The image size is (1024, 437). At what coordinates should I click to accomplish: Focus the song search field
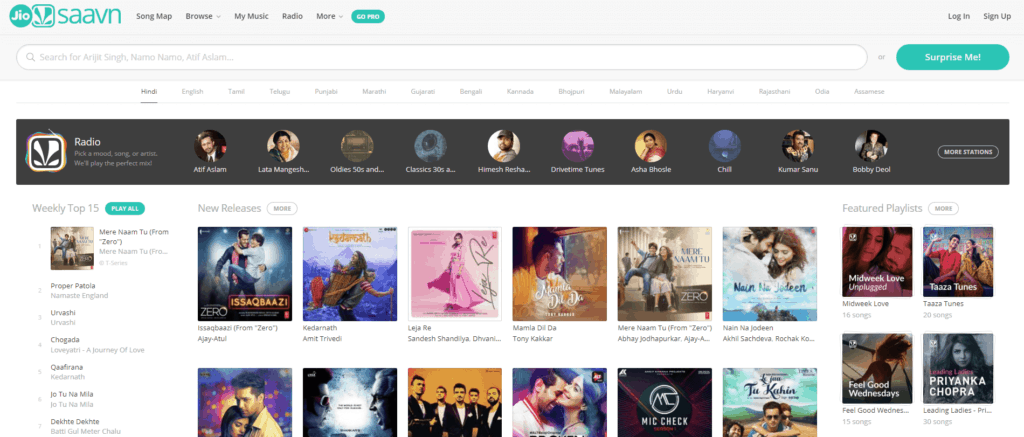pyautogui.click(x=441, y=57)
